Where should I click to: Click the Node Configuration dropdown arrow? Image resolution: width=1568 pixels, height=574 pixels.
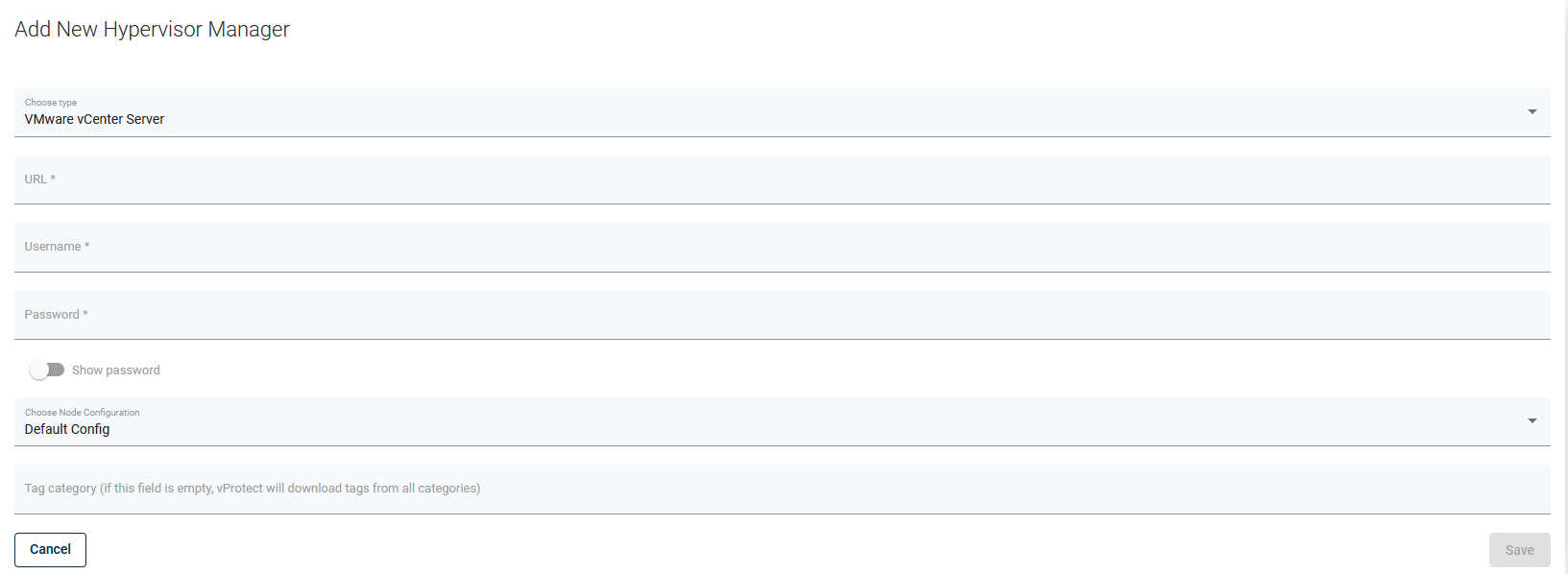(1532, 421)
